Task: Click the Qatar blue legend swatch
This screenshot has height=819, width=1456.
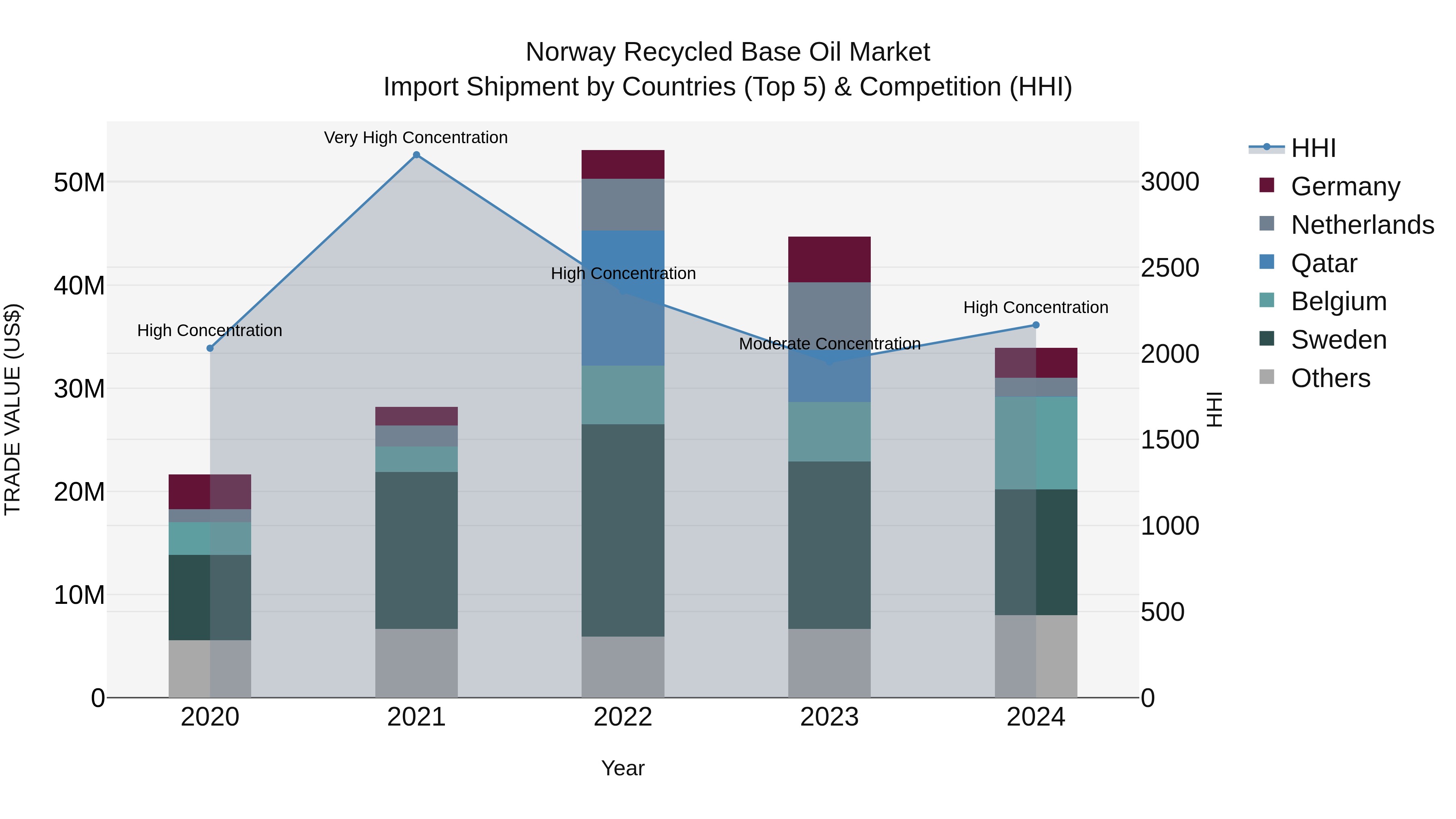Action: click(x=1267, y=262)
